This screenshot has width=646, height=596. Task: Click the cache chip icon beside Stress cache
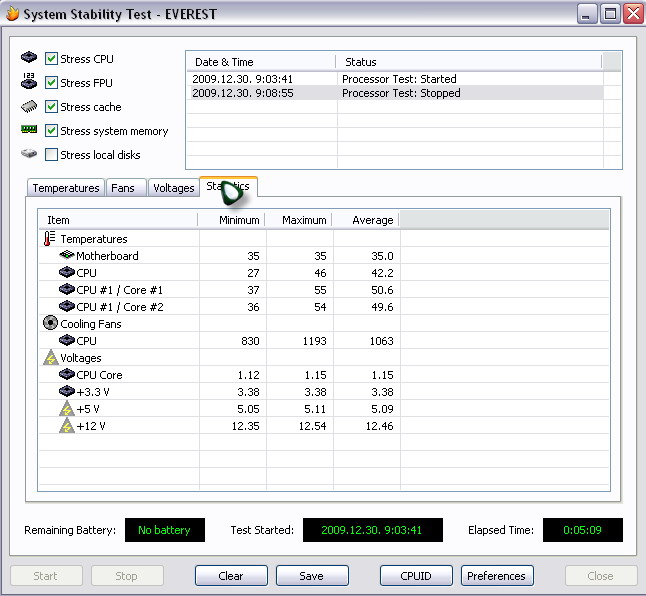pos(29,107)
